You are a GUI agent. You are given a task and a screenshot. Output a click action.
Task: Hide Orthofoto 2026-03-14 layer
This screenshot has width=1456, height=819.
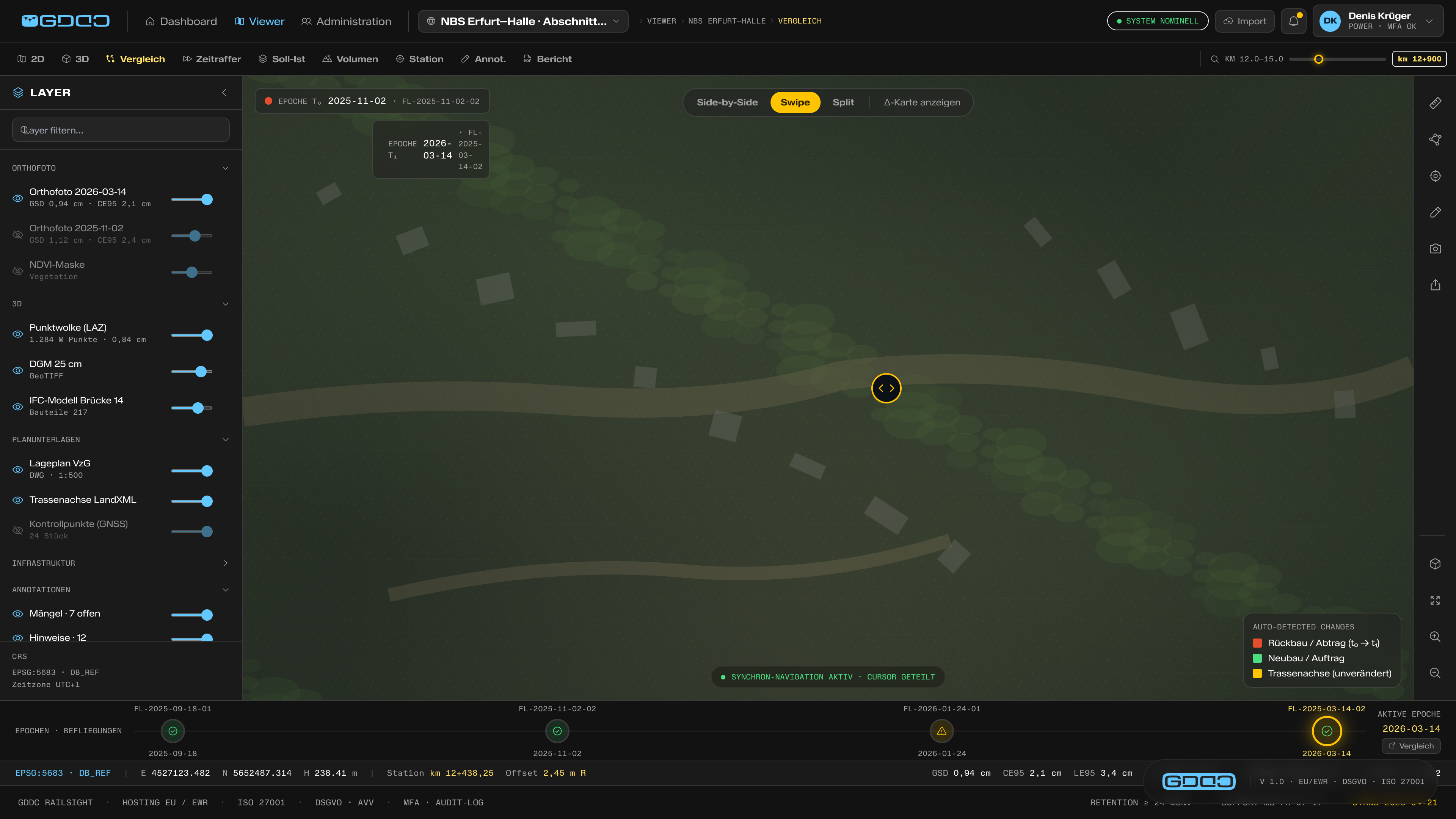click(x=18, y=198)
